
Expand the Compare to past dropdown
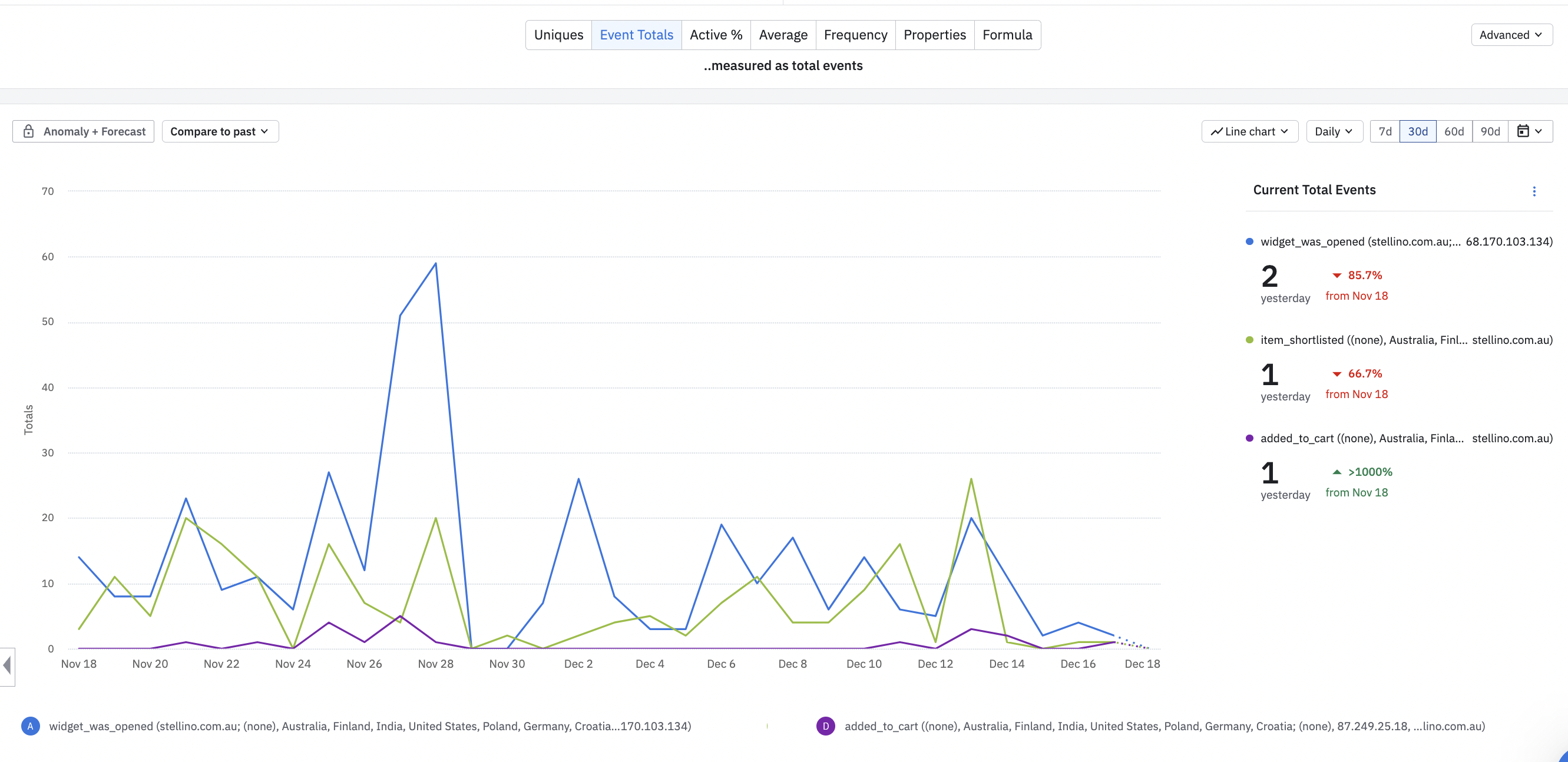(x=220, y=131)
